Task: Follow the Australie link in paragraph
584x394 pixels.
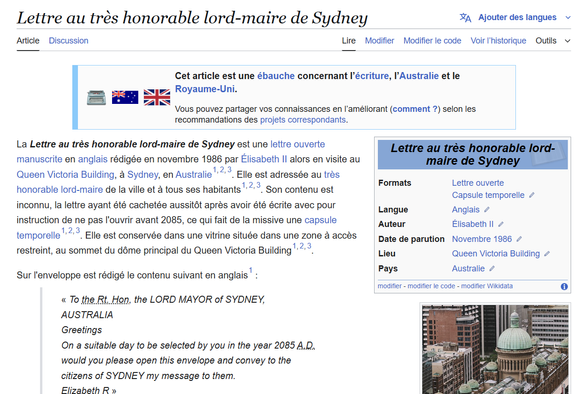Action: 193,175
